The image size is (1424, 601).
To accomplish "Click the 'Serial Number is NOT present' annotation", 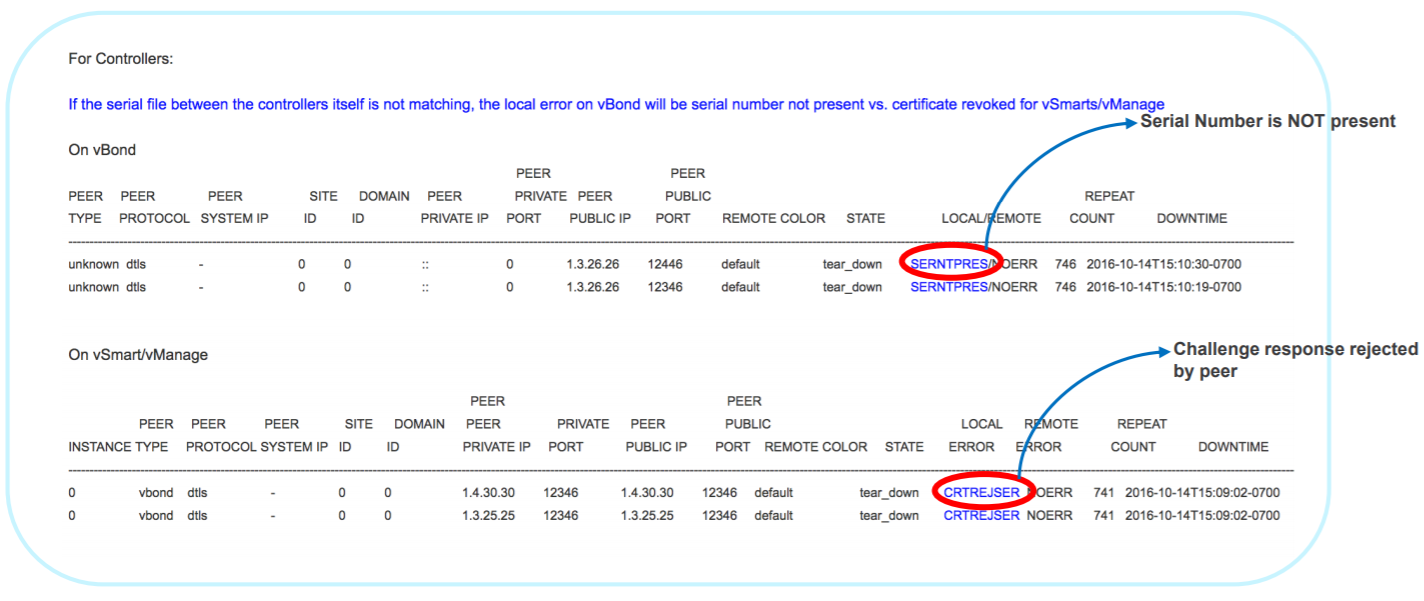I will pos(1267,121).
